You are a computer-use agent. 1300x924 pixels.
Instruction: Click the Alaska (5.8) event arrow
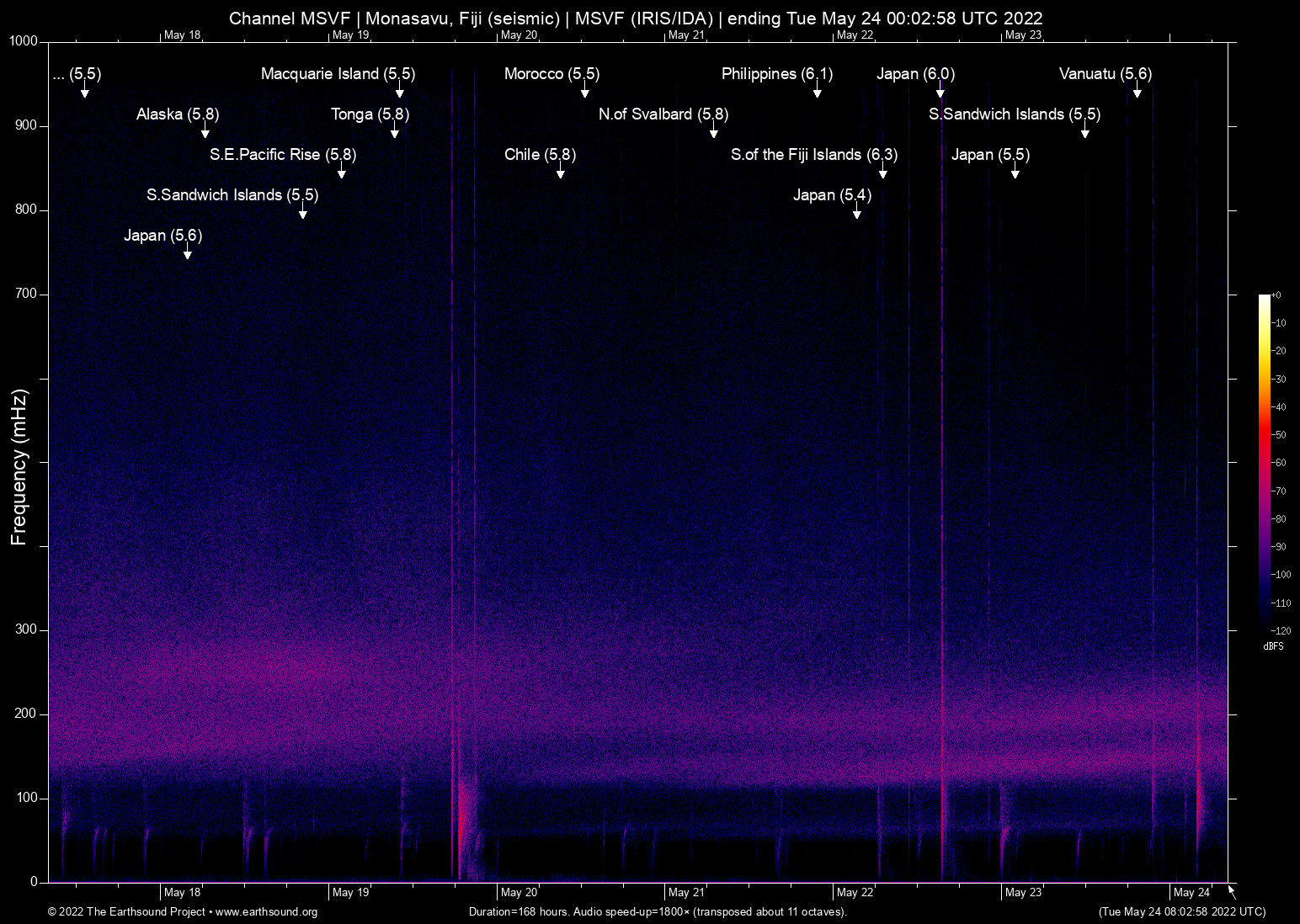205,130
